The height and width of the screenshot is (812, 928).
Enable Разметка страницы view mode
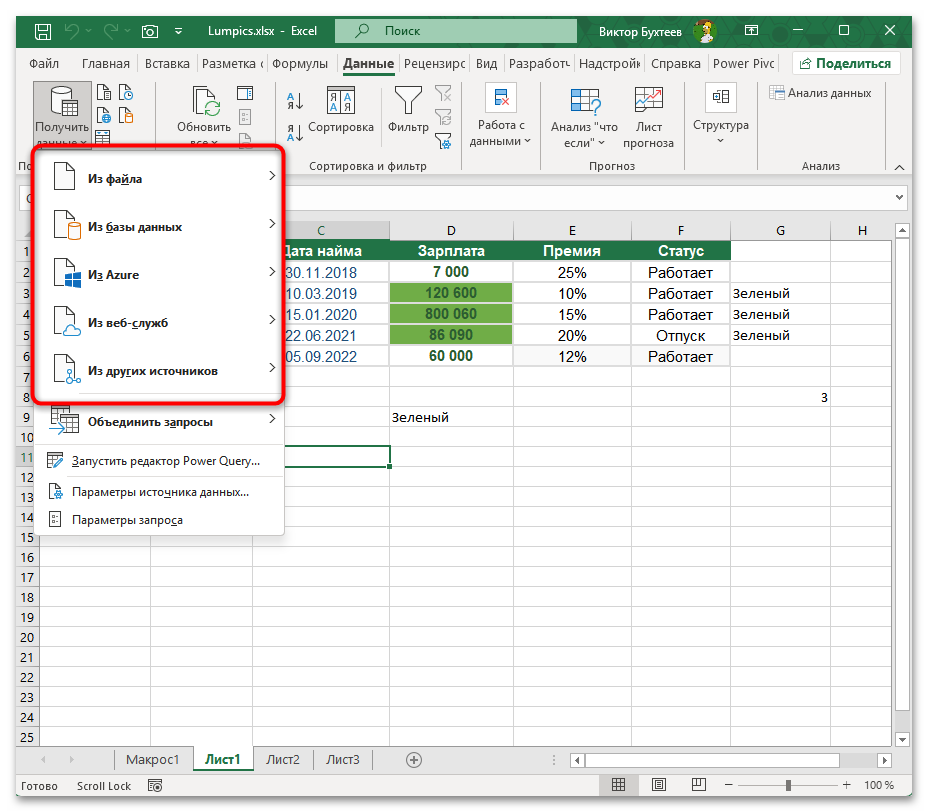[x=658, y=785]
